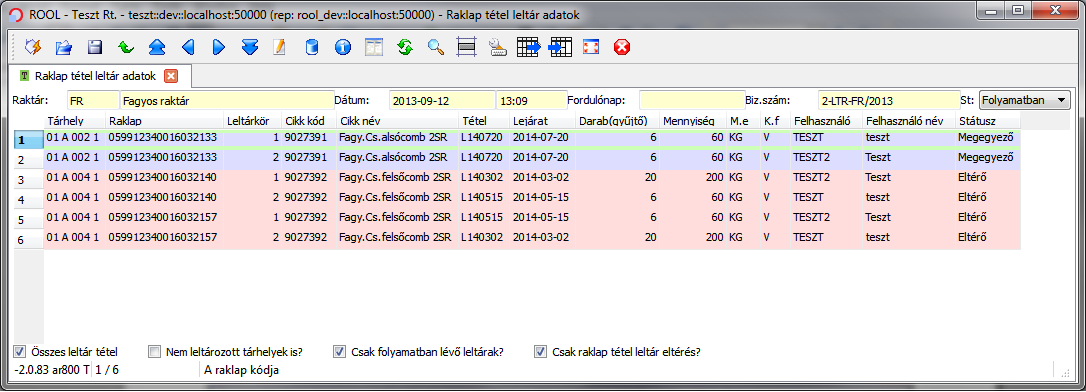The image size is (1086, 392).
Task: Click the red stop X toolbar icon
Action: click(622, 47)
